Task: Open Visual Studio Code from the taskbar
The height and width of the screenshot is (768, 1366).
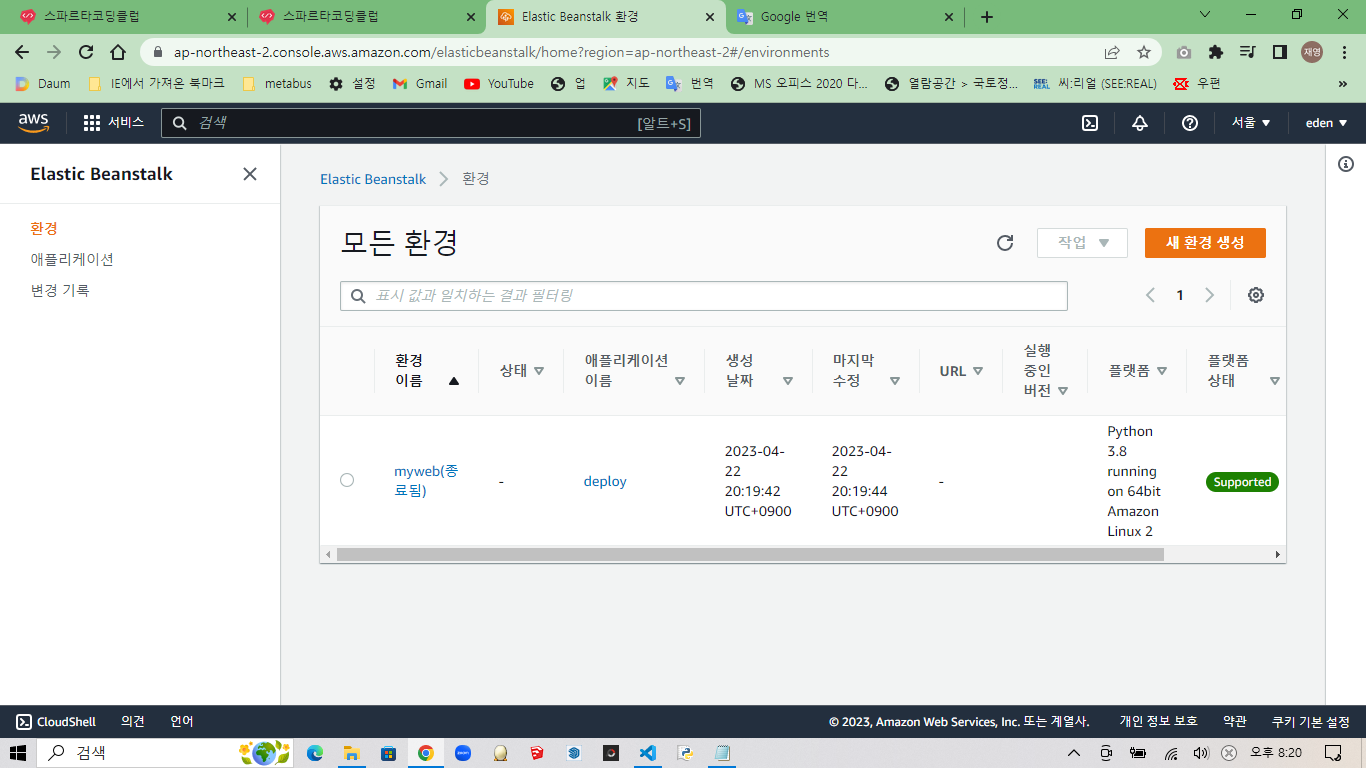Action: [x=647, y=753]
